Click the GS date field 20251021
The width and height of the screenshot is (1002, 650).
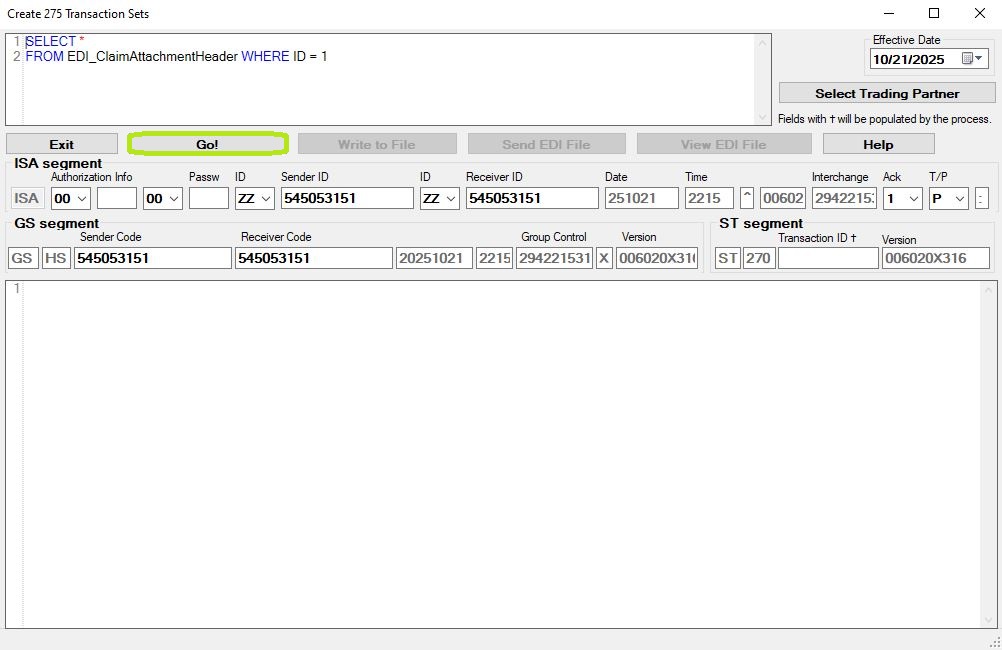coord(434,258)
